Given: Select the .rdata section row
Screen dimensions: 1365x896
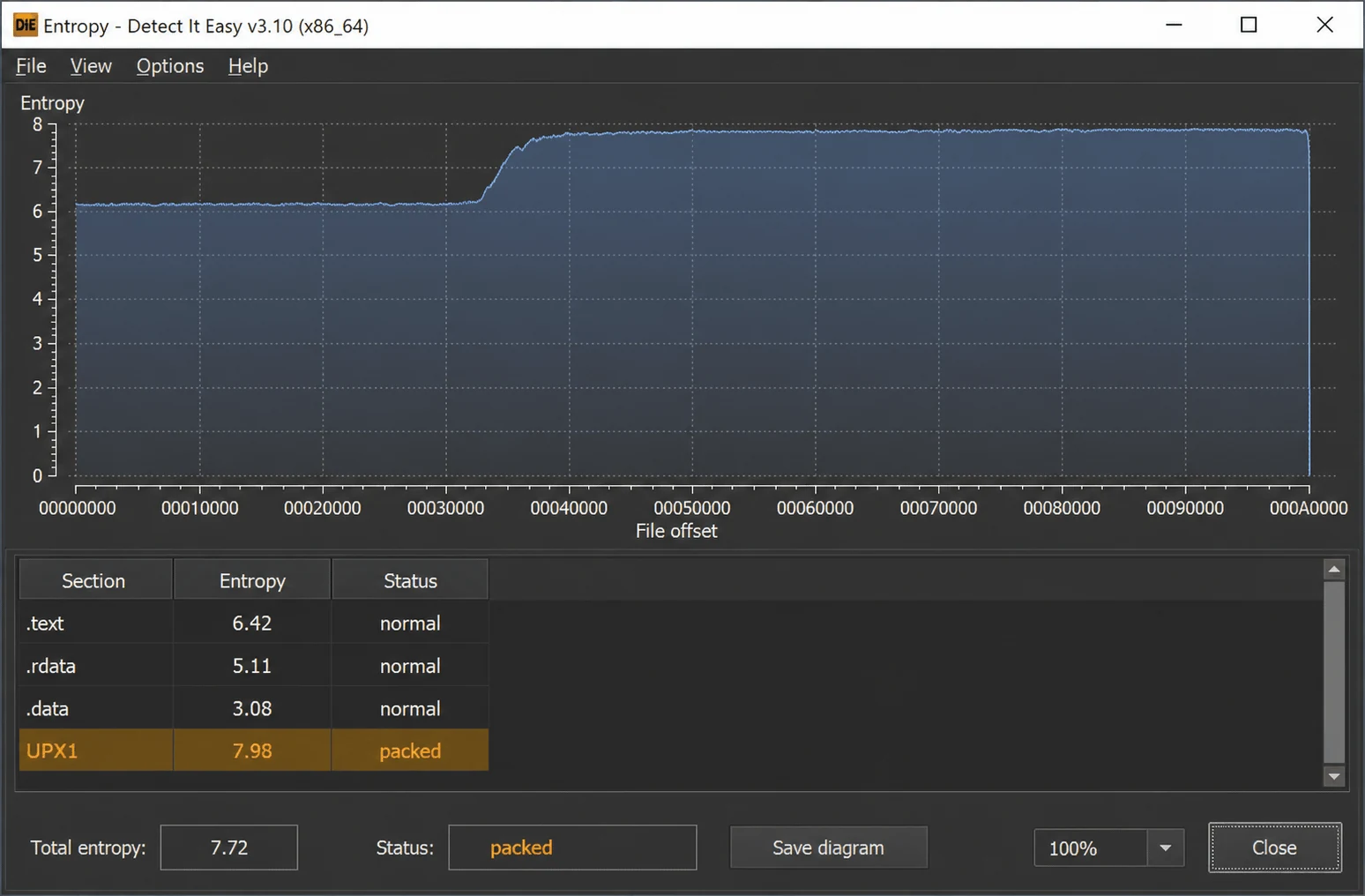Looking at the screenshot, I should [x=254, y=666].
